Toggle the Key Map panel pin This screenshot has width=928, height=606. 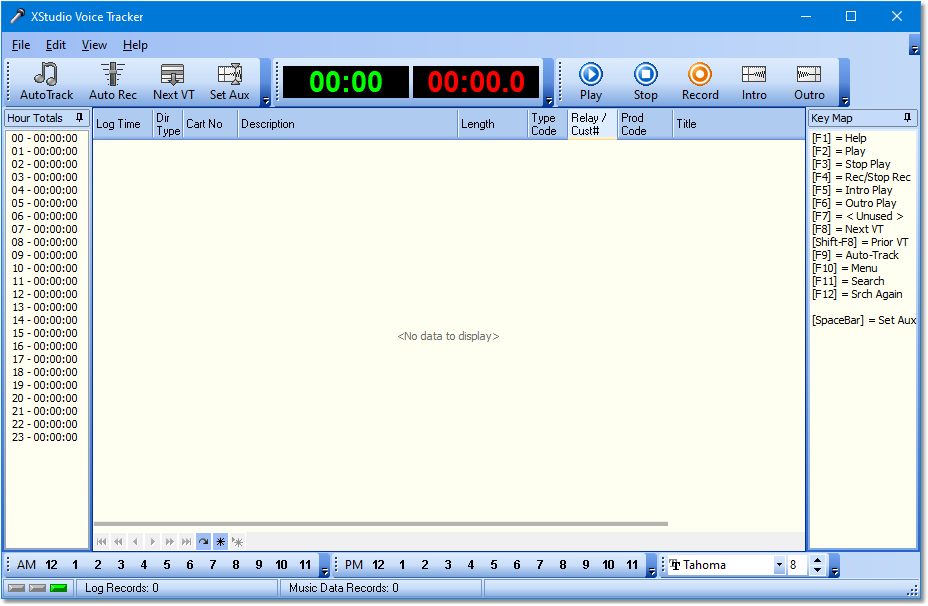click(907, 118)
